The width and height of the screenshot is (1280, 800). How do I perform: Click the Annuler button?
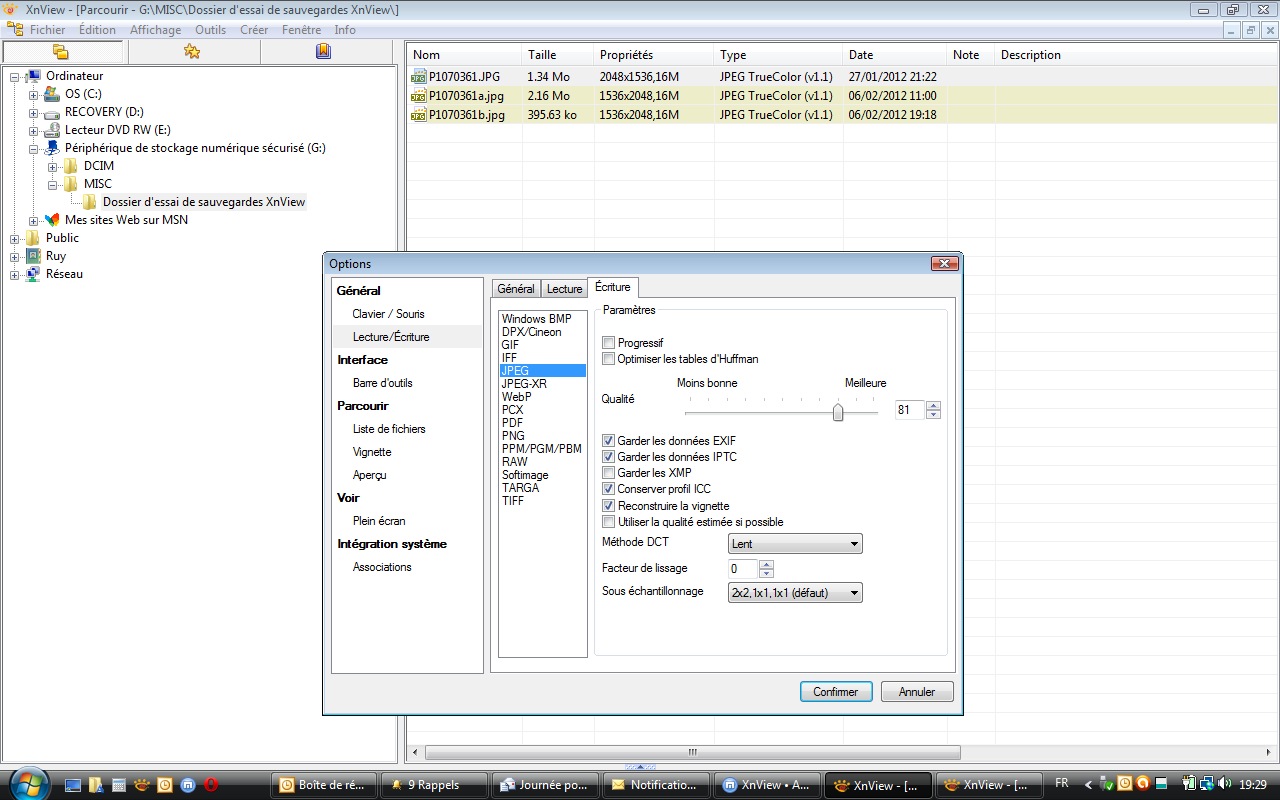click(917, 692)
